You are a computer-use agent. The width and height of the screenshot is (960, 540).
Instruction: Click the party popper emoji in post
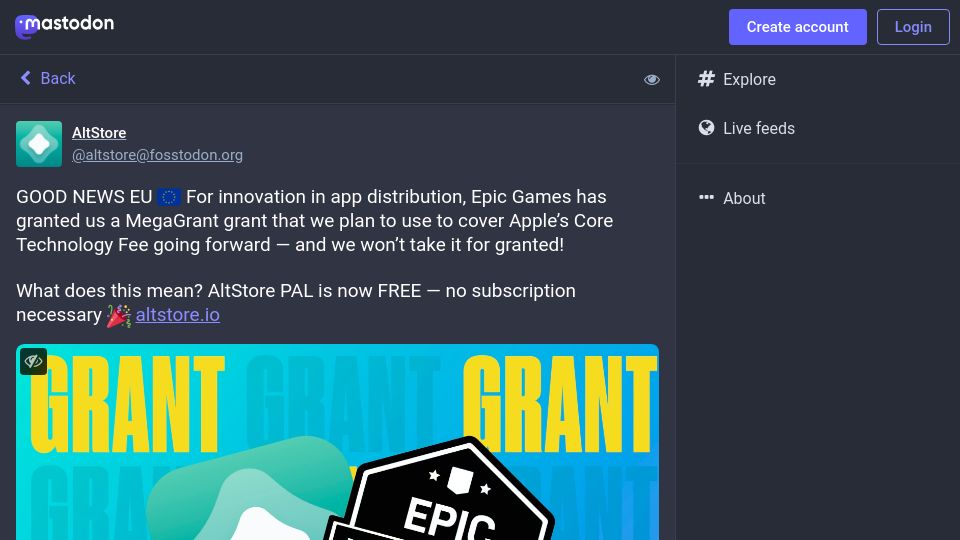[x=119, y=315]
